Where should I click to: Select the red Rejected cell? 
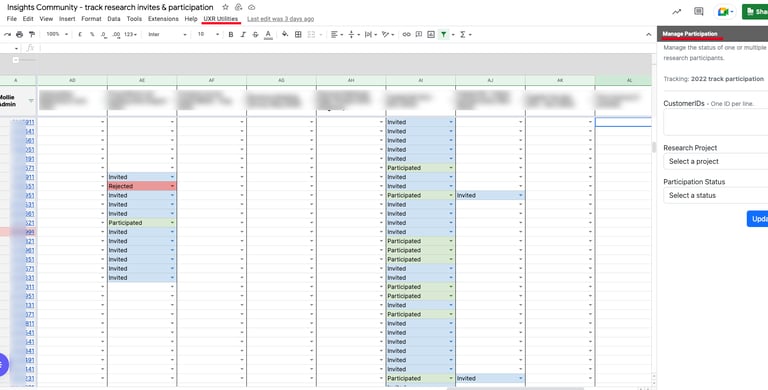click(x=142, y=186)
